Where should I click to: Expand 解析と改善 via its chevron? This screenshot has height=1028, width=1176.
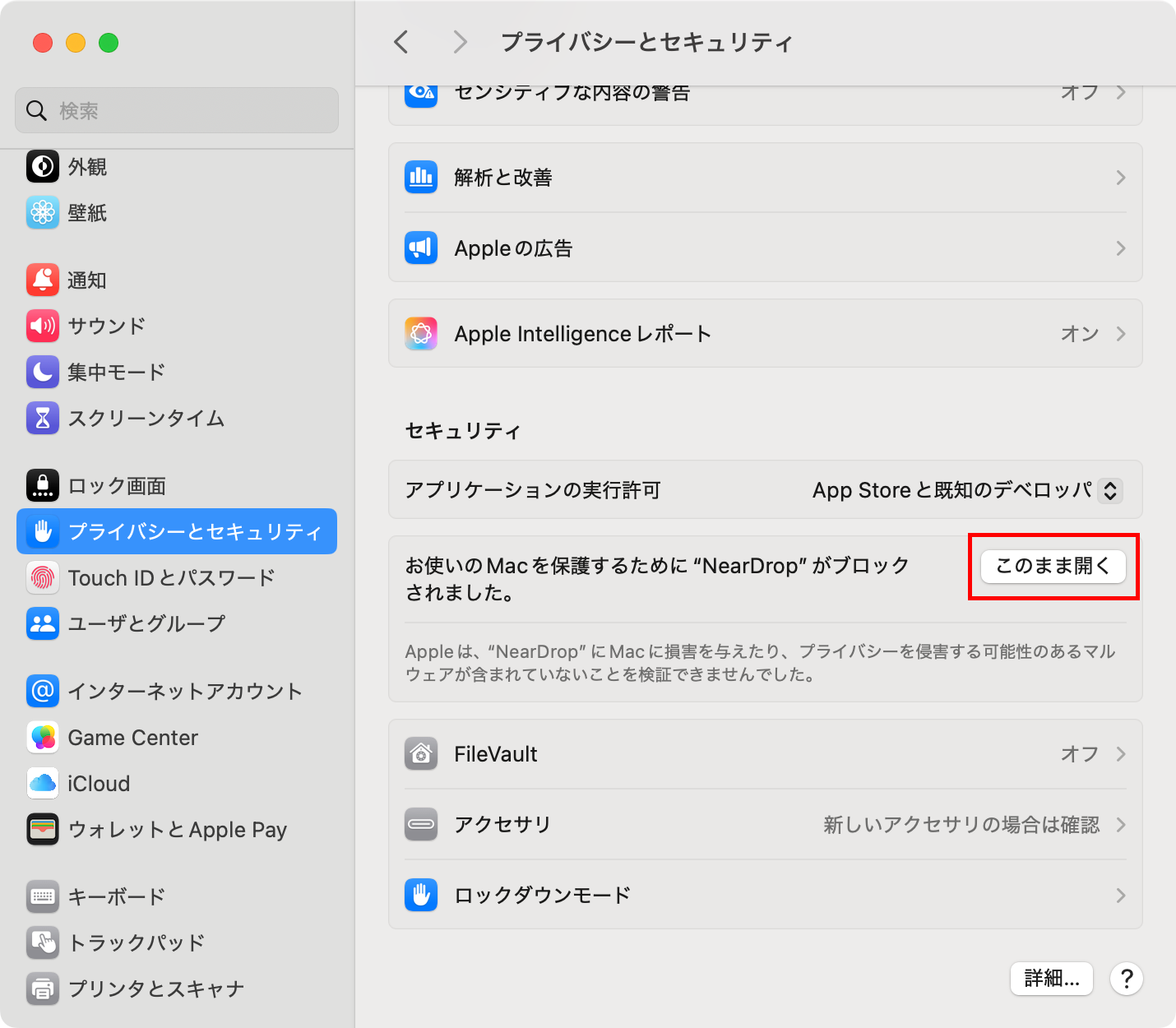[x=1120, y=178]
